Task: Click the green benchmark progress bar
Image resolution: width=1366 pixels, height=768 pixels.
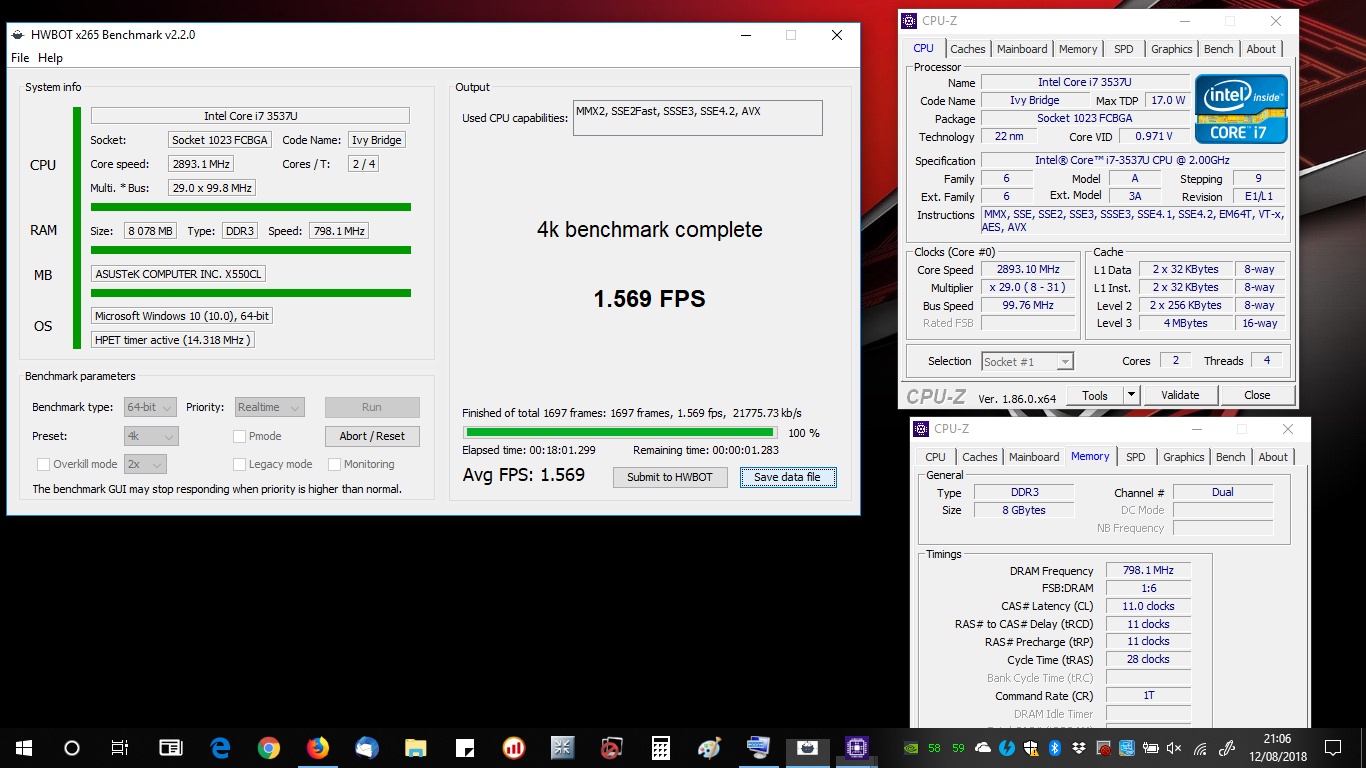Action: 619,433
